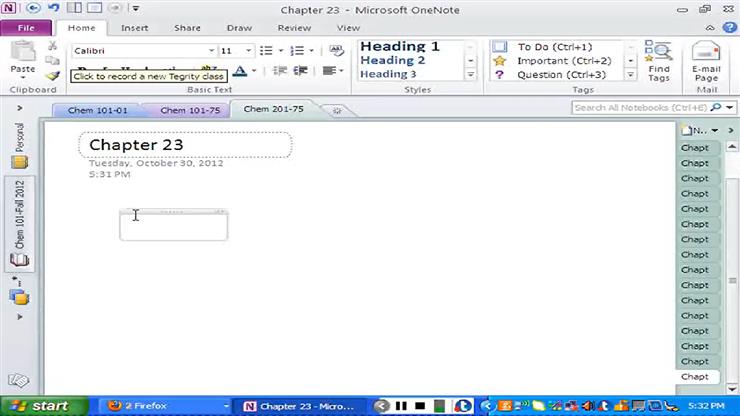Screen dimensions: 740x416
Task: Open Customize Quick Access Toolbar menu
Action: coord(135,8)
